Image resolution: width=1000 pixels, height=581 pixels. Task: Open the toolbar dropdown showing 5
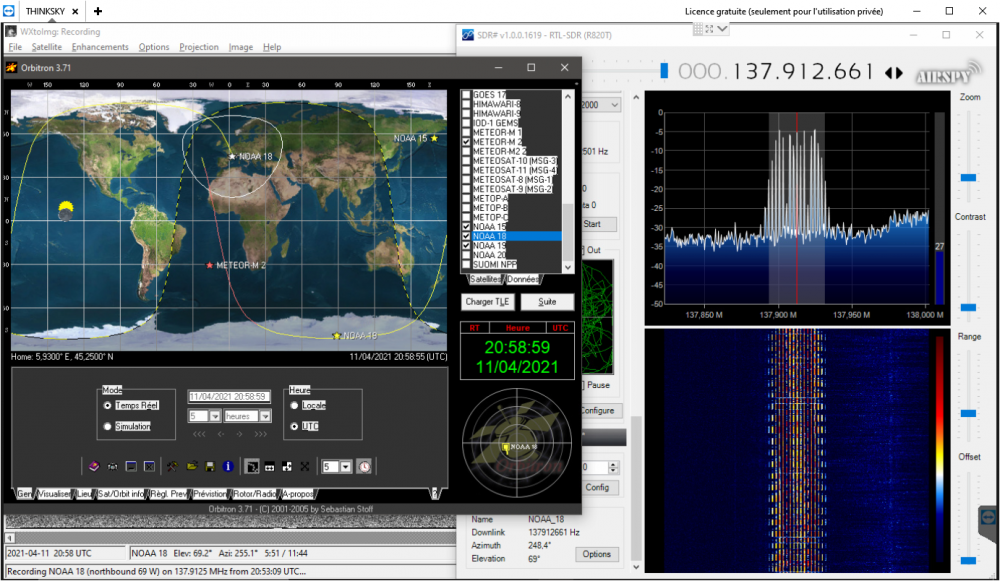pos(345,467)
